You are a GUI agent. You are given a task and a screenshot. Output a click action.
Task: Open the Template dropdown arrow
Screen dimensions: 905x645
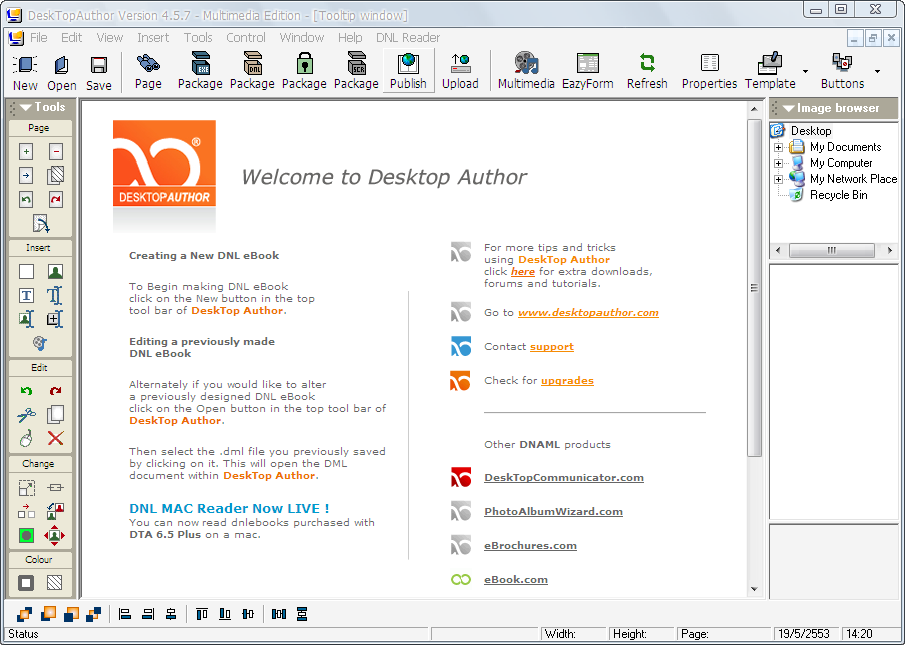[x=805, y=72]
